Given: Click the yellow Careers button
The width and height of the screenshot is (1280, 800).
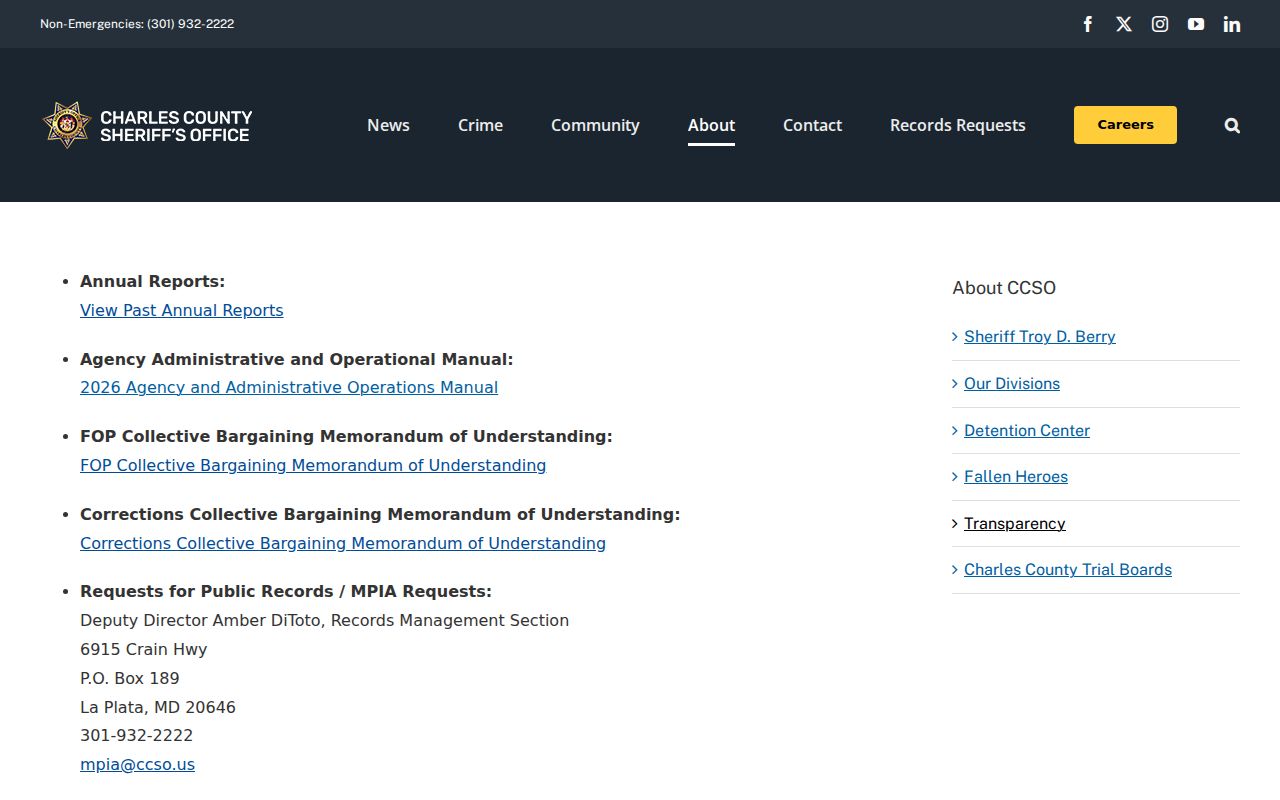Looking at the screenshot, I should click(1125, 125).
